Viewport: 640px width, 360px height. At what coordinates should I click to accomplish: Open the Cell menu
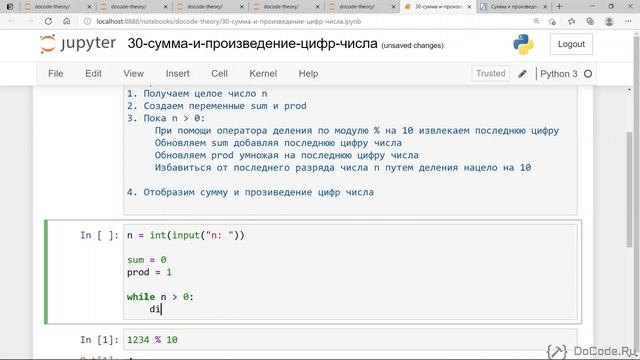(219, 73)
